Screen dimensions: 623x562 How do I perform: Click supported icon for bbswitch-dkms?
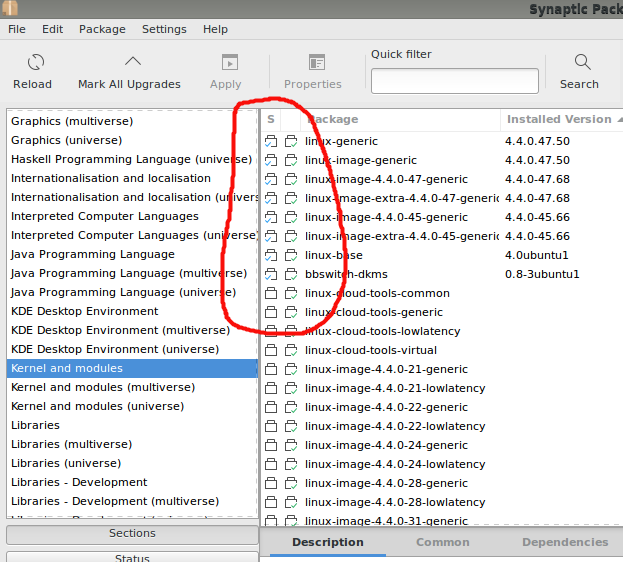[x=291, y=274]
